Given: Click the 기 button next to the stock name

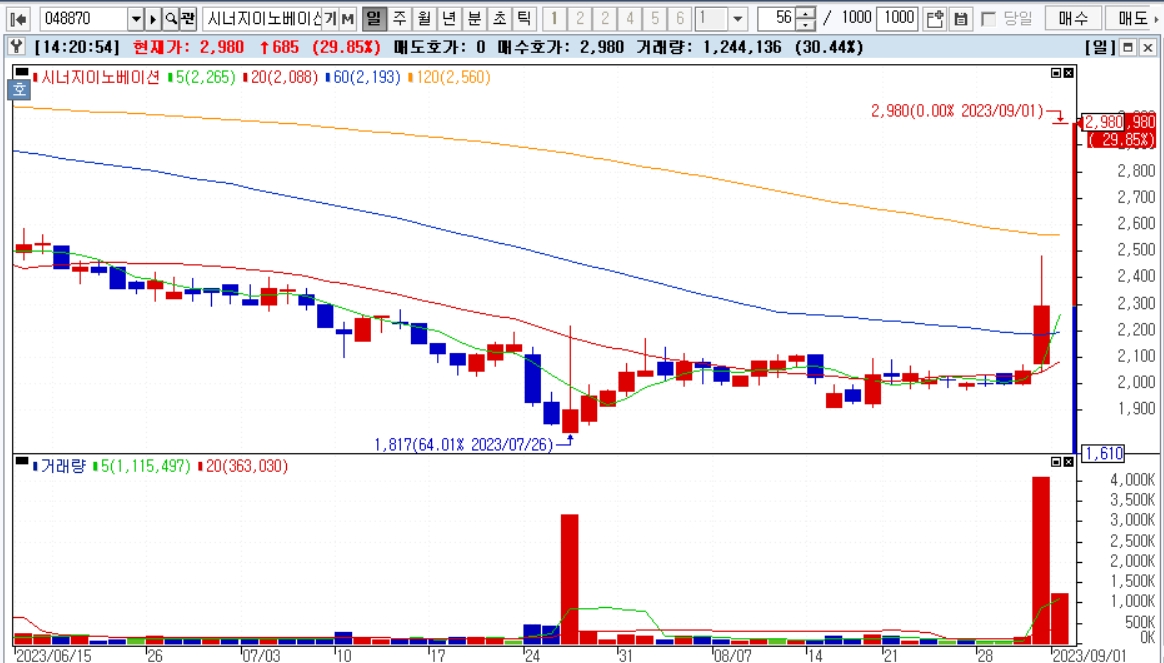Looking at the screenshot, I should coord(330,19).
